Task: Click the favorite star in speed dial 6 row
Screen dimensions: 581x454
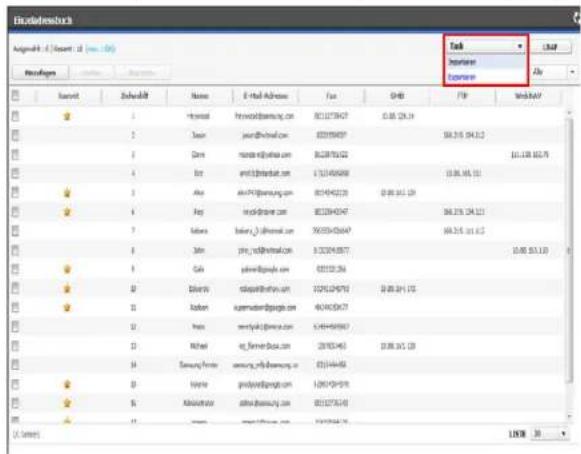Action: pyautogui.click(x=67, y=212)
